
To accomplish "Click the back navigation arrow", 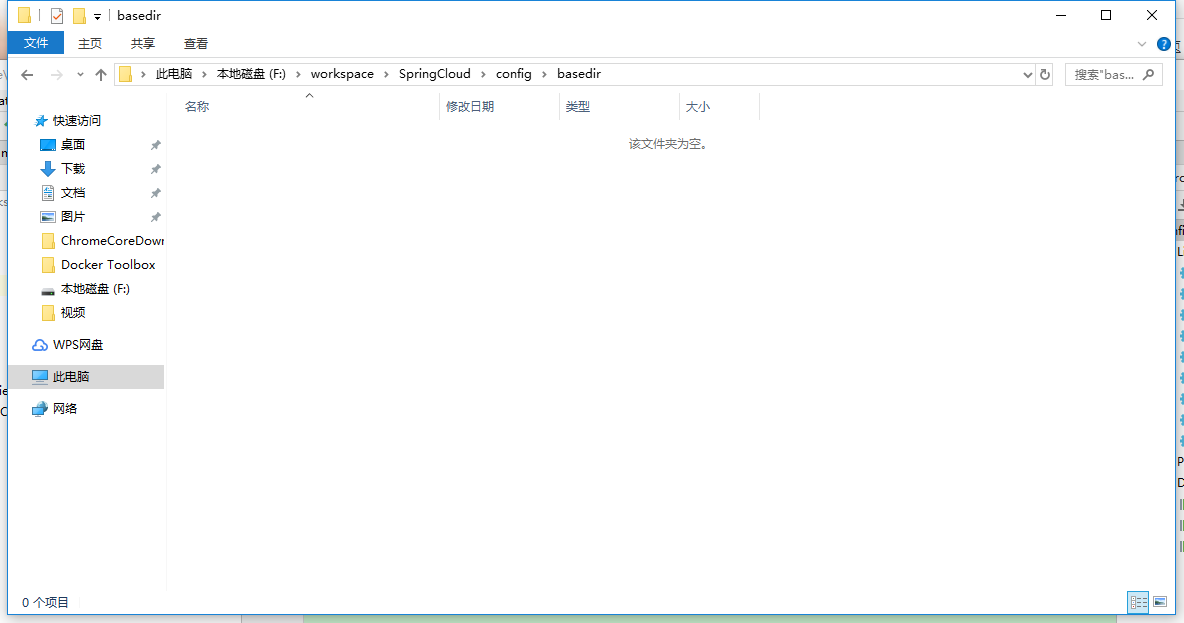I will (x=27, y=74).
